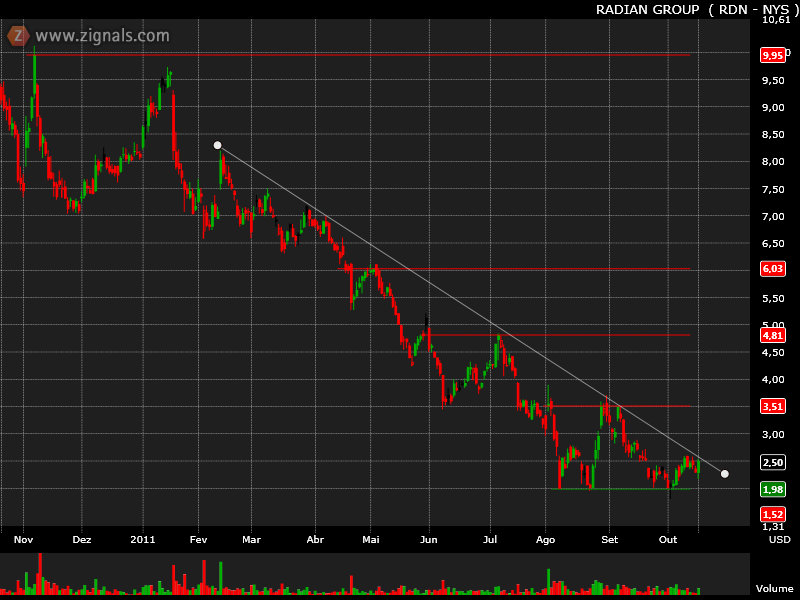Select the red 4,81 price level tag
The width and height of the screenshot is (800, 600).
point(772,335)
